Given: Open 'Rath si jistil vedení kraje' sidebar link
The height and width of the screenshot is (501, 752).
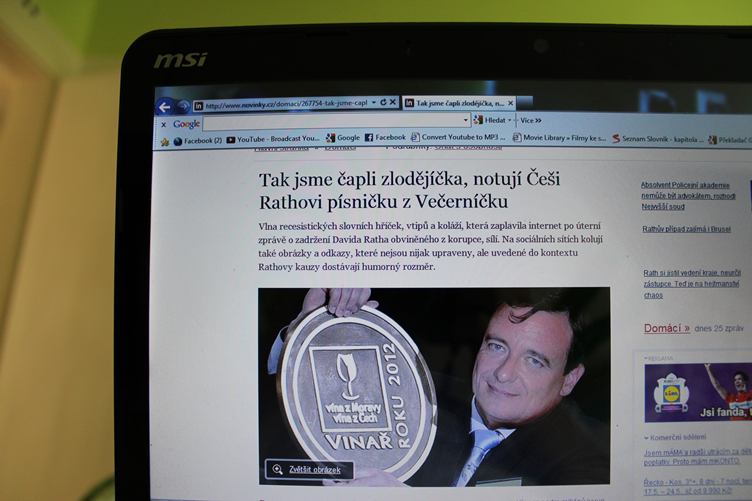Looking at the screenshot, I should (x=692, y=284).
